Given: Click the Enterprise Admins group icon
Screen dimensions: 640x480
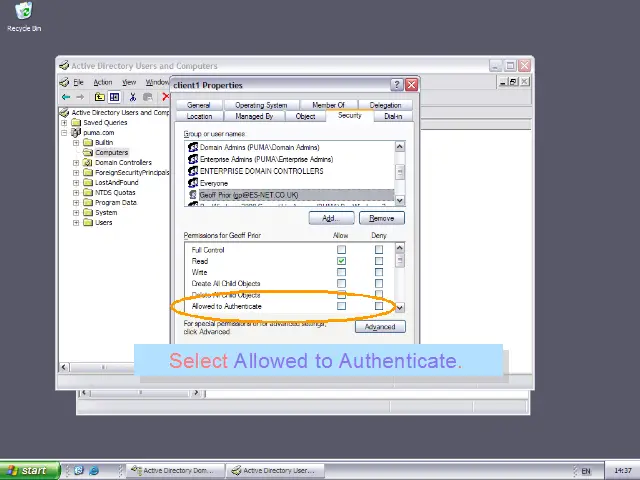Looking at the screenshot, I should tap(193, 159).
